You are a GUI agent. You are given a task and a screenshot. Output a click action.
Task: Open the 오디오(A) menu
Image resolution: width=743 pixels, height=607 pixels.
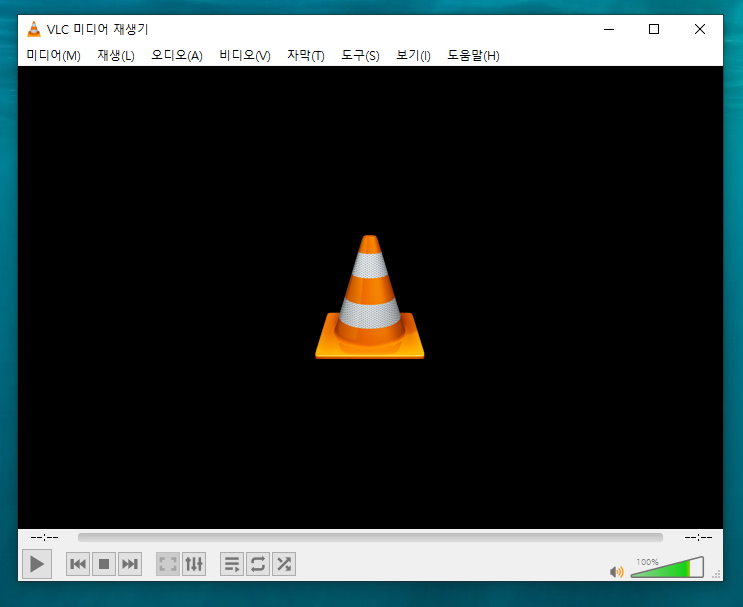(x=177, y=55)
